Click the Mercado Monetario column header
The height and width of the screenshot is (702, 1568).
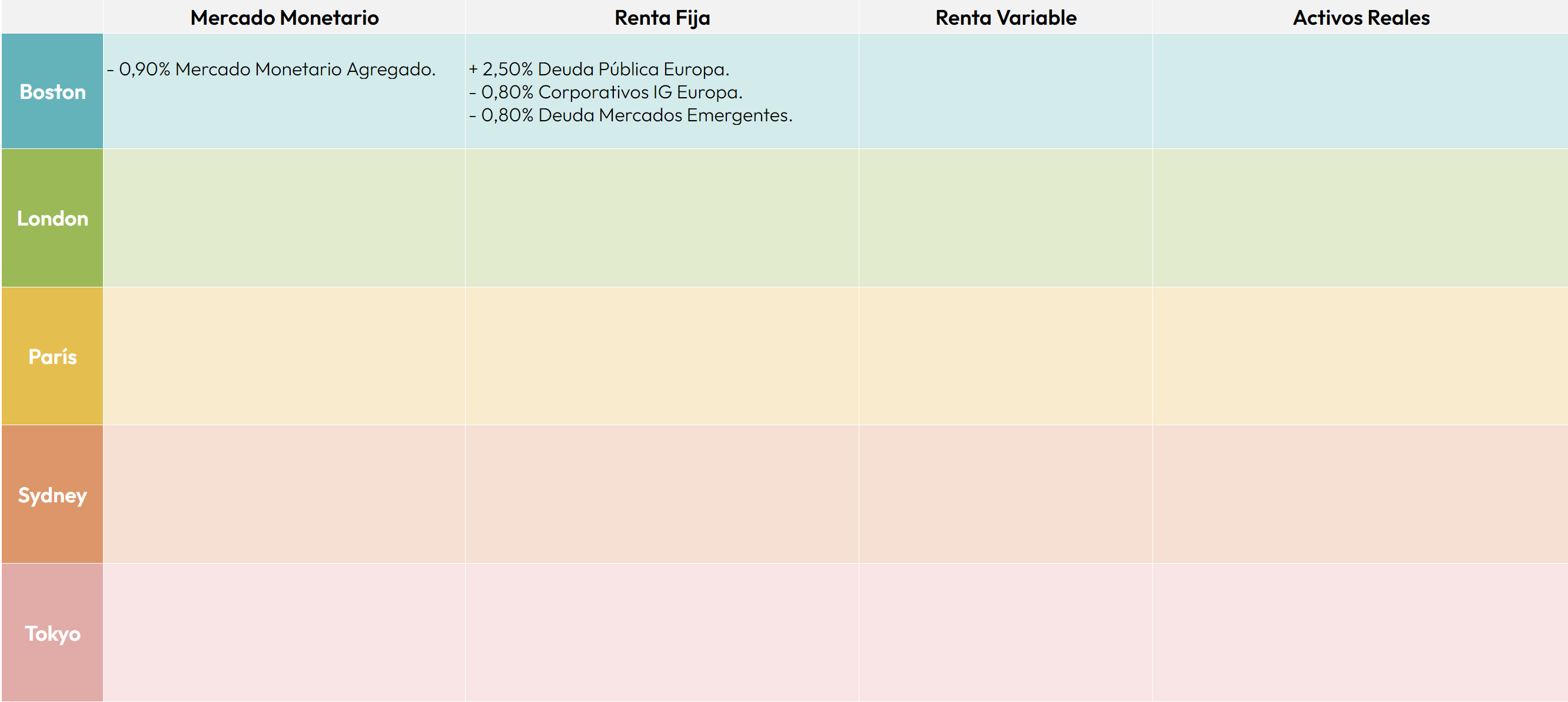284,18
